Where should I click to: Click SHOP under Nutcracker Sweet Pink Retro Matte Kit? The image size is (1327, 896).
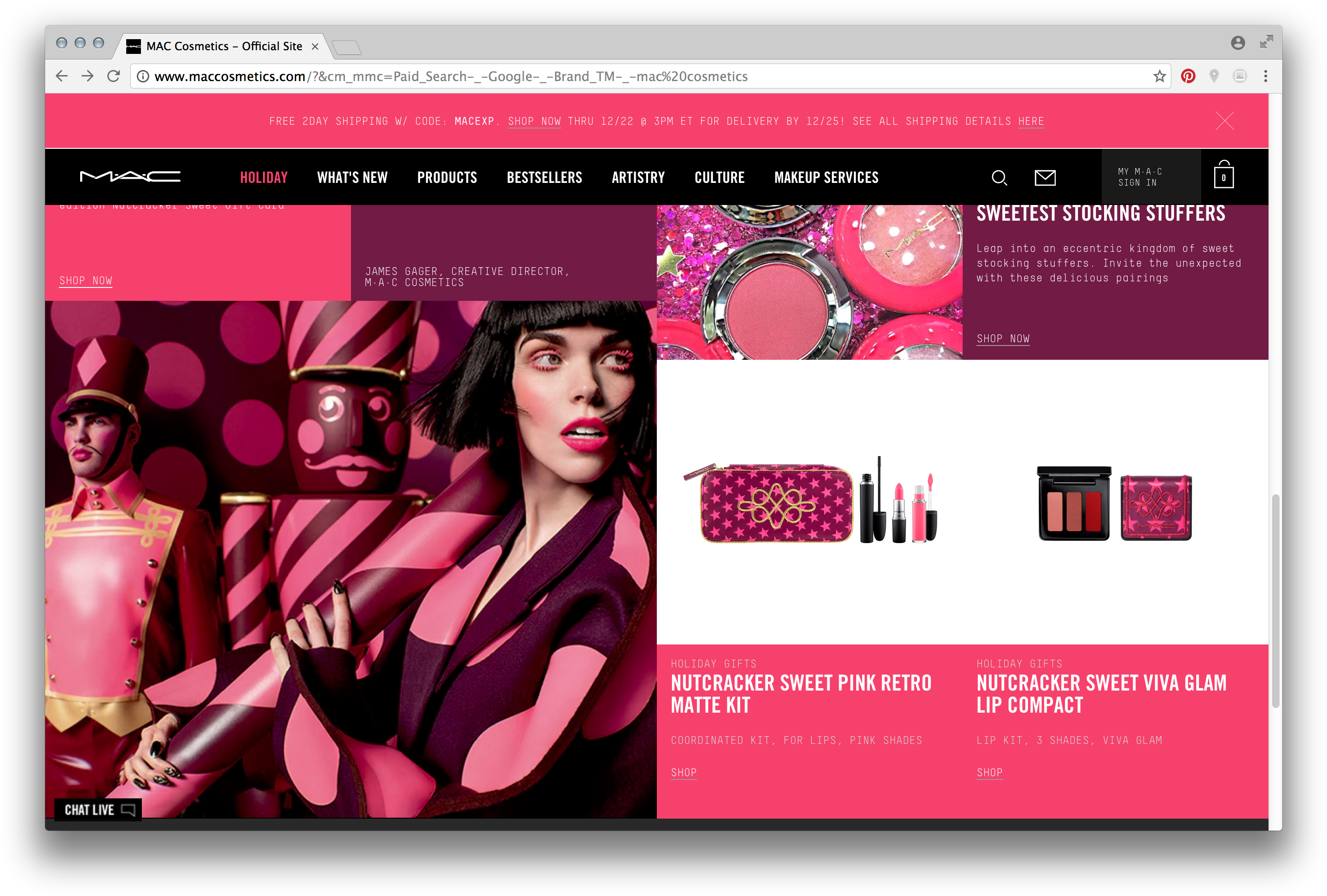684,772
